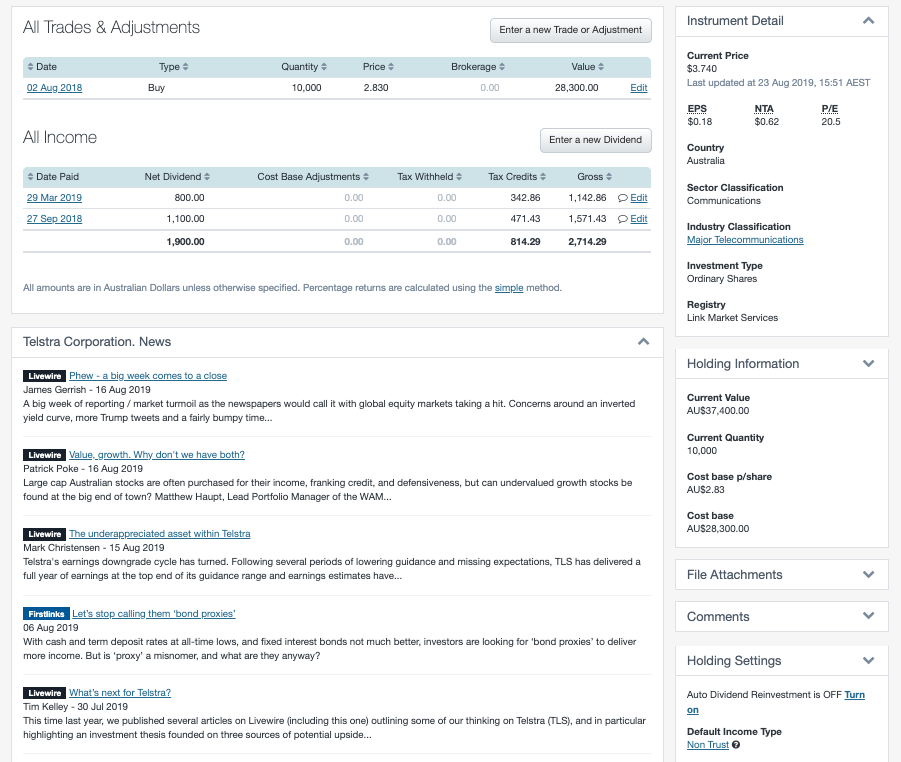The width and height of the screenshot is (901, 762).
Task: Click the help icon beside Non Trust
Action: (x=737, y=744)
